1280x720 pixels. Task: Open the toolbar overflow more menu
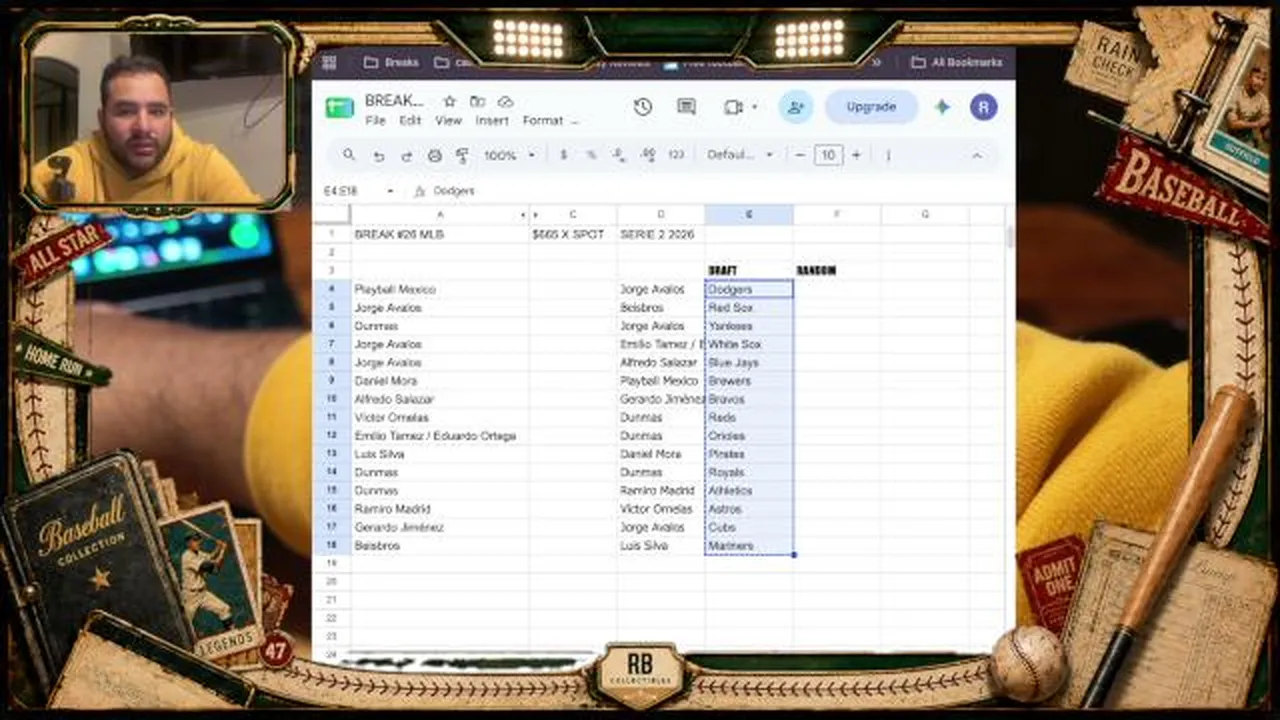(888, 155)
